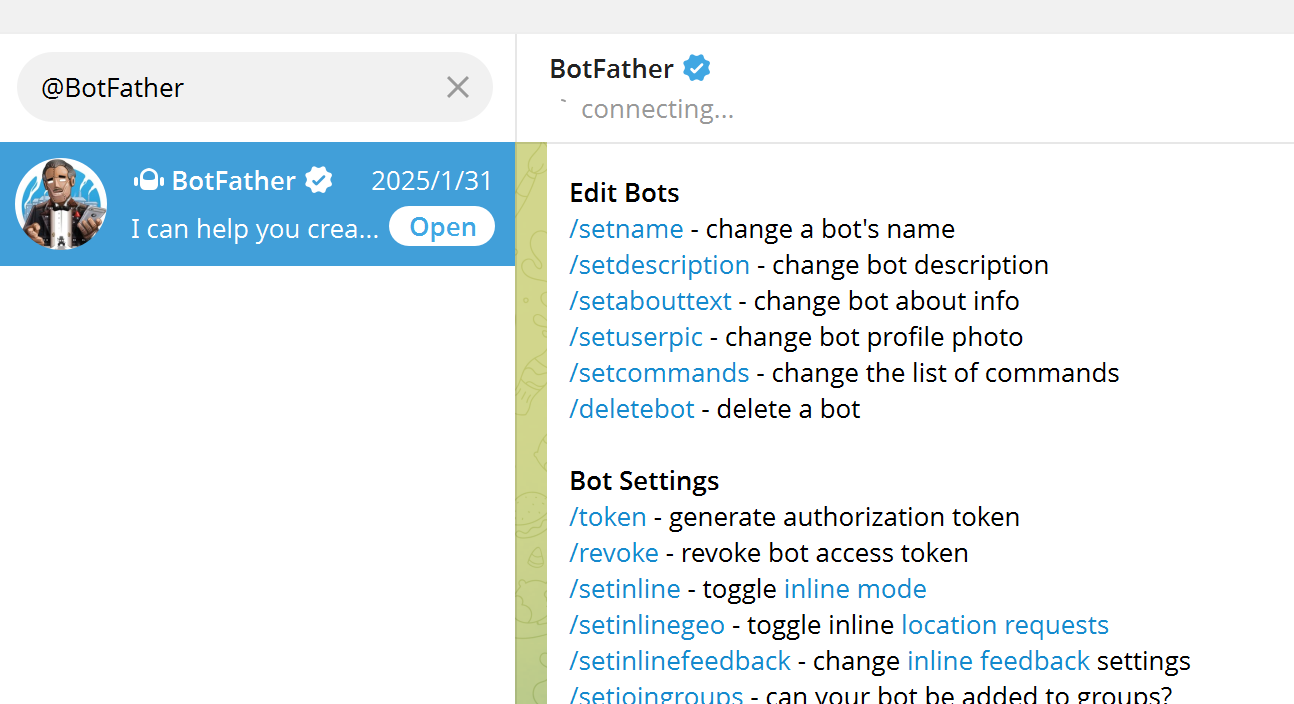Toggle inline mode via /setinline link
Viewport: 1294px width, 704px height.
(x=624, y=589)
